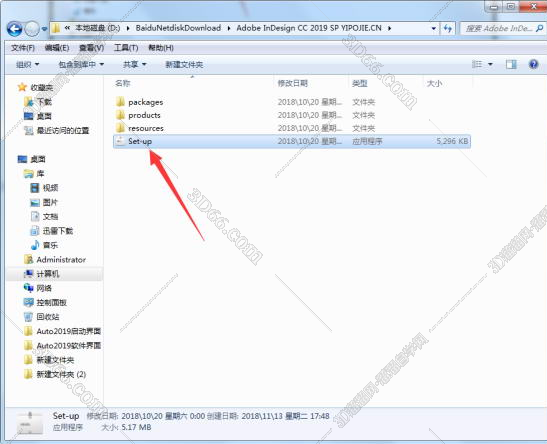Screen dimensions: 547x444
Task: Click the 2018\10\20 date of packages
Action: 310,102
